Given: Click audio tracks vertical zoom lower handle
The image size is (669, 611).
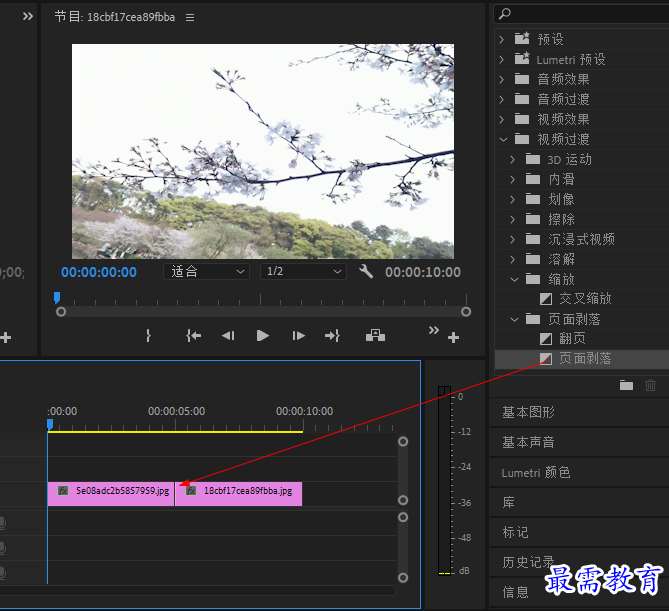Looking at the screenshot, I should (x=403, y=578).
